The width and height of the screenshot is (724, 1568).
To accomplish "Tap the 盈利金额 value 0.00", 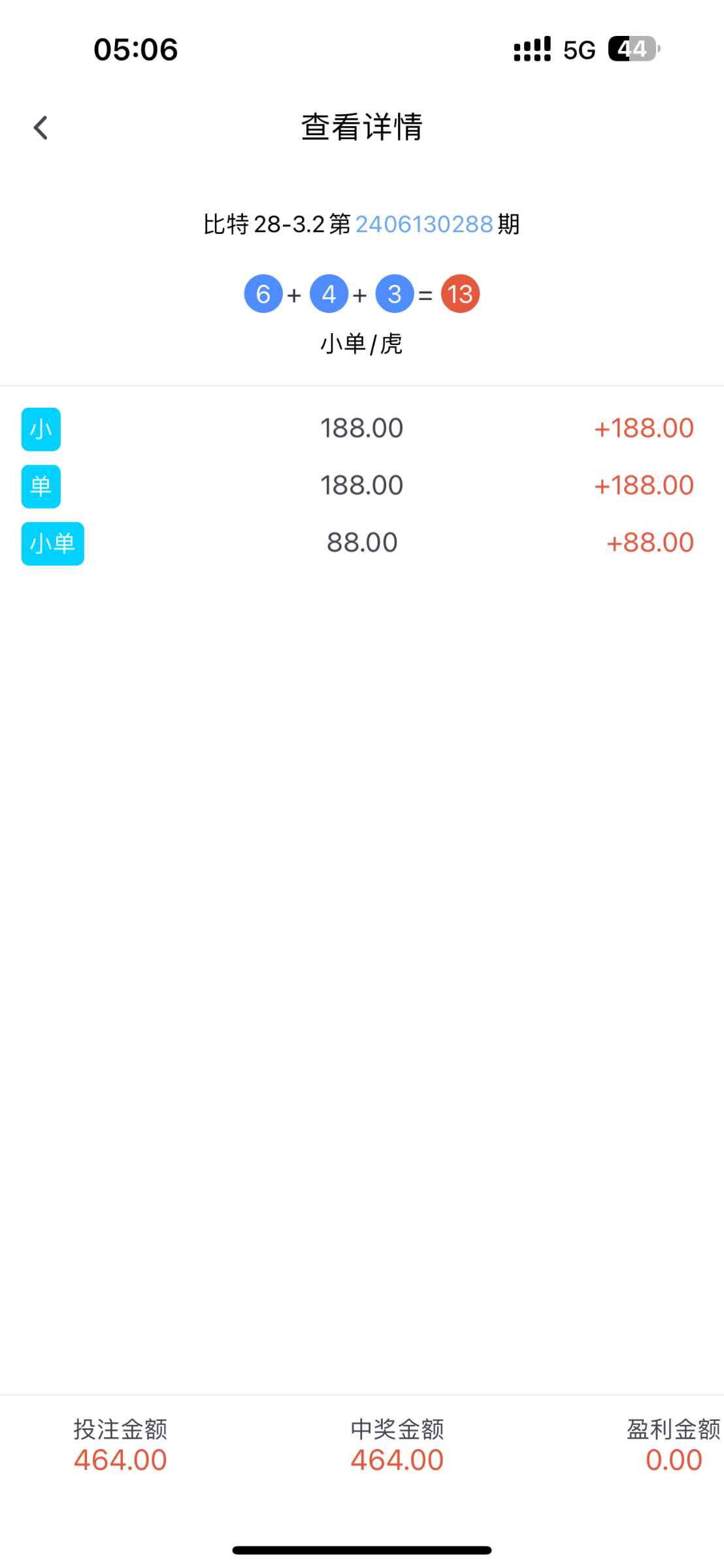I will pyautogui.click(x=674, y=1460).
